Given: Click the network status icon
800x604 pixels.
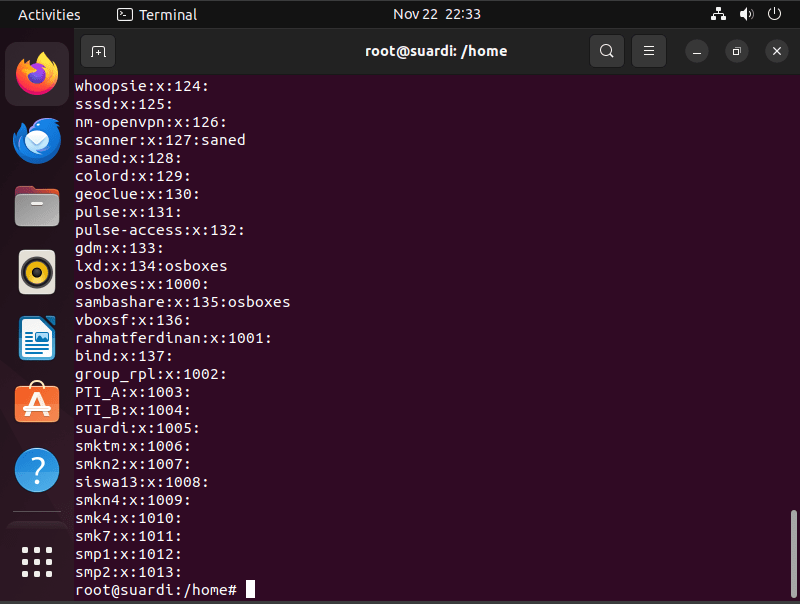Looking at the screenshot, I should coord(718,14).
